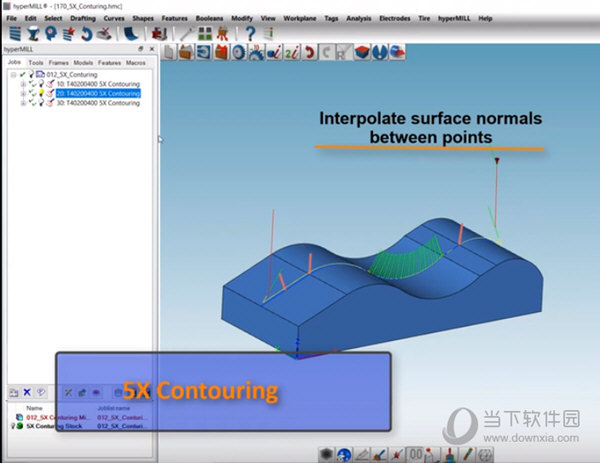600x463 pixels.
Task: Click the blue circular arrow update icon
Action: 86,34
